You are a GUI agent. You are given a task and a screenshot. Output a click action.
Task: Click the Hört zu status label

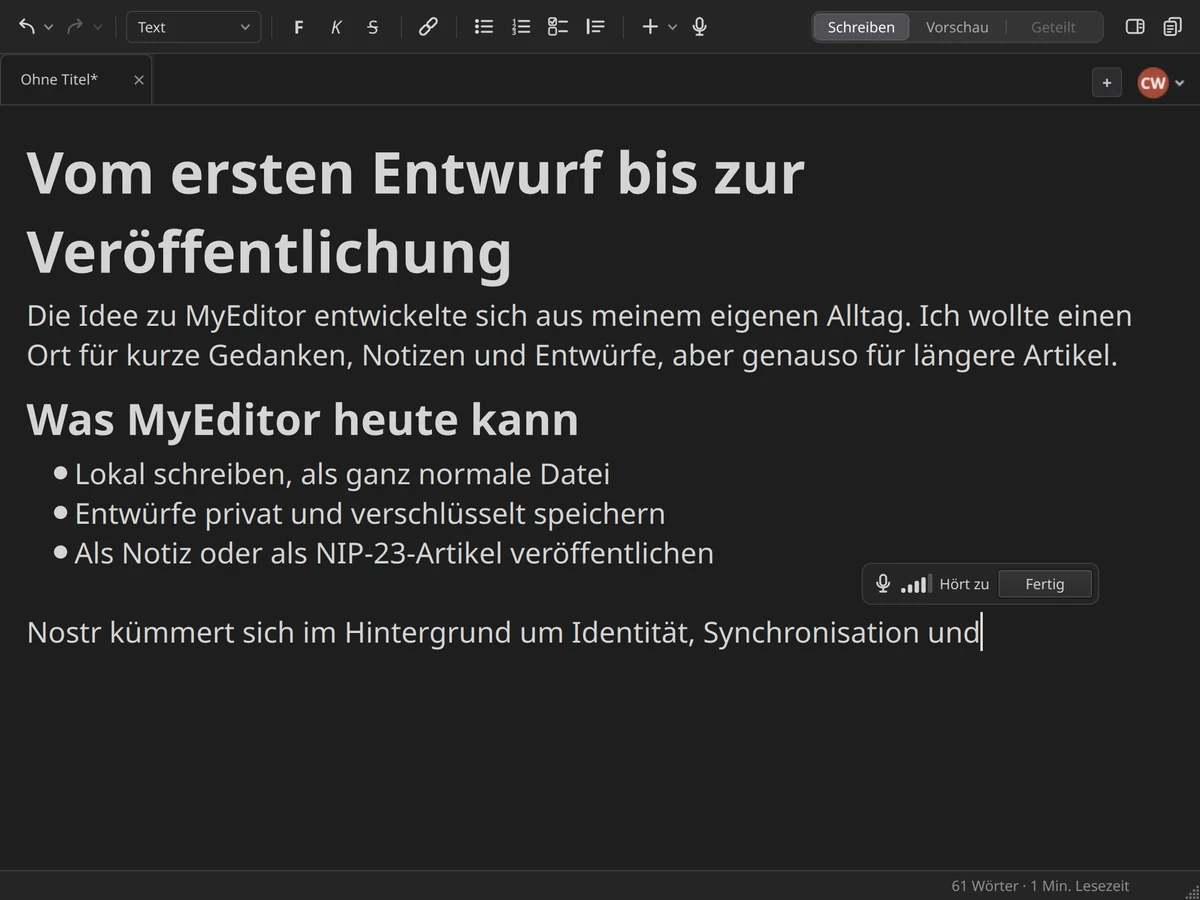click(964, 584)
